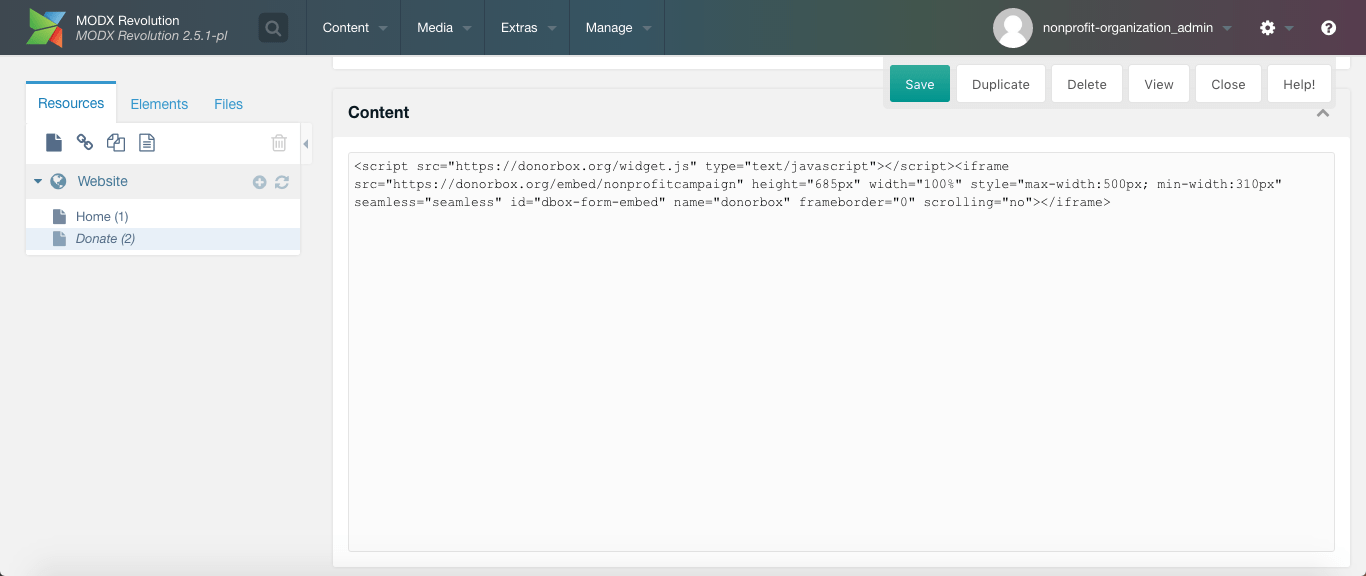This screenshot has height=576, width=1366.
Task: Click the Duplicate button
Action: tap(1000, 84)
